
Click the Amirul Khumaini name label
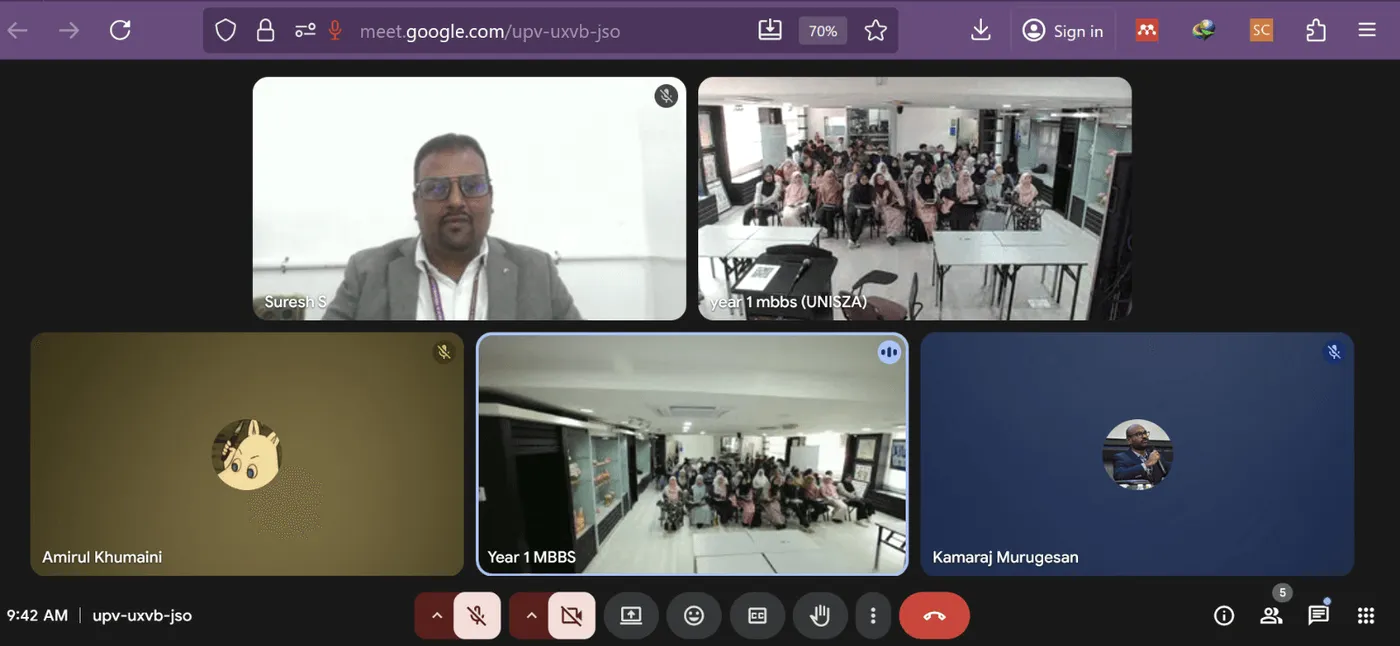[x=102, y=557]
